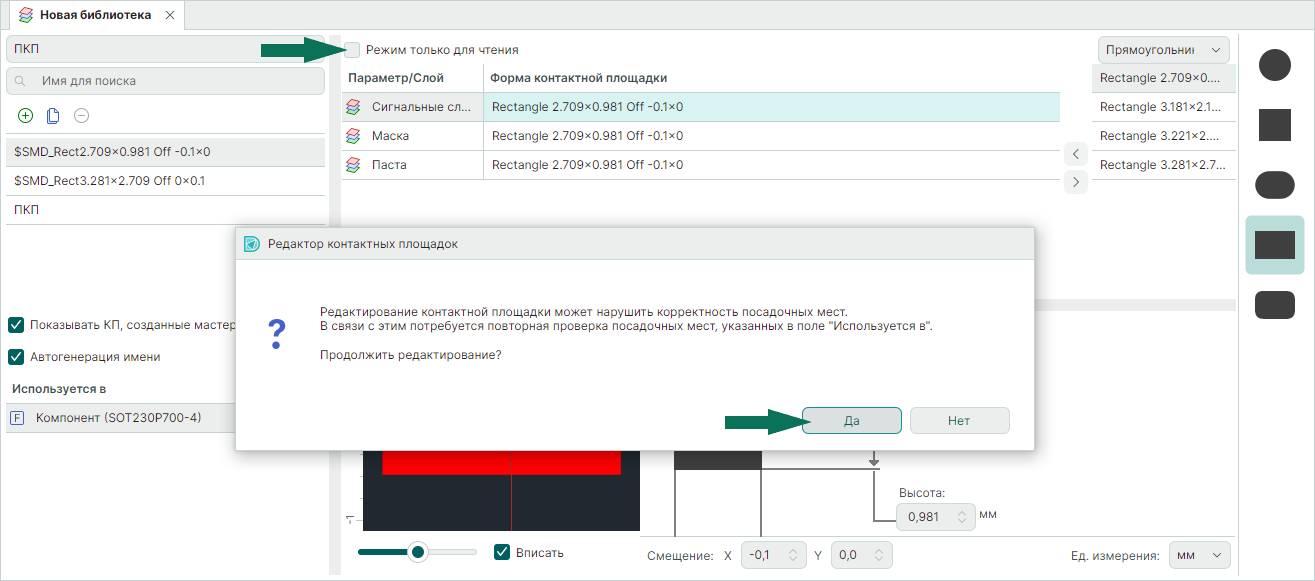Click the duplicate pad copy icon
This screenshot has width=1315, height=581.
tap(53, 115)
